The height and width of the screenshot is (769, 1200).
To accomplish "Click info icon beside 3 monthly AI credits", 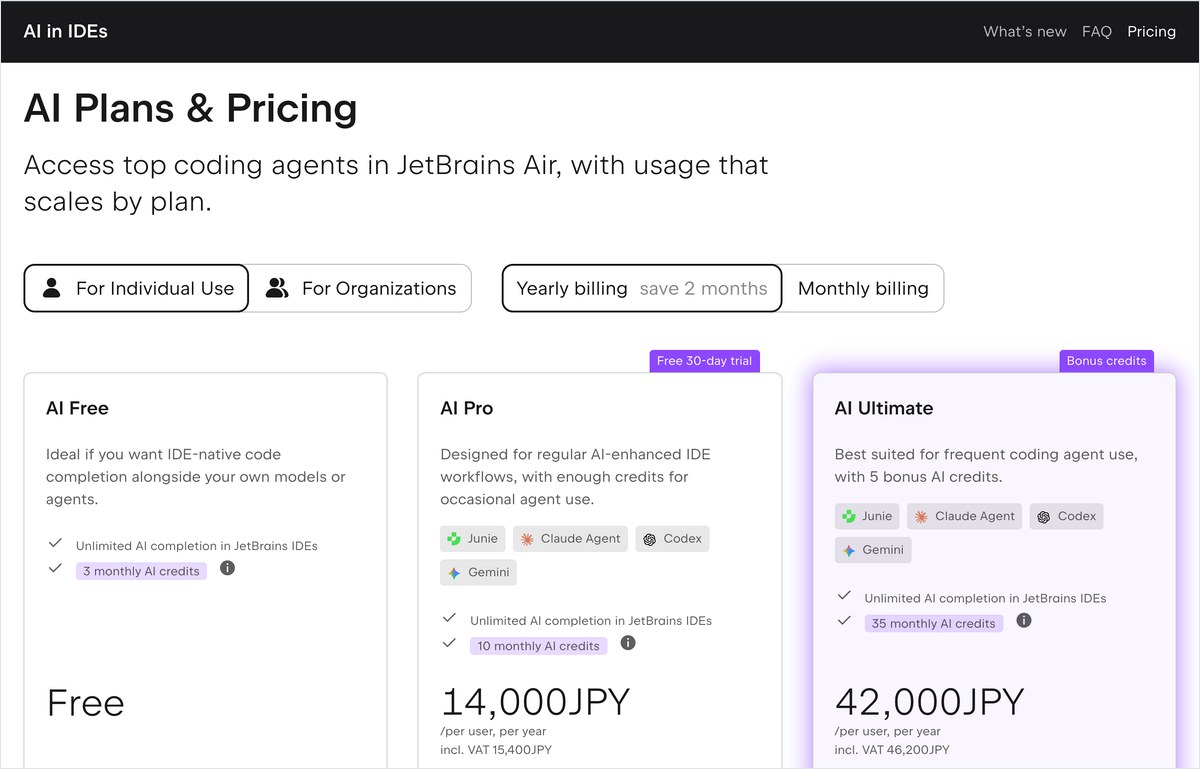I will click(227, 568).
